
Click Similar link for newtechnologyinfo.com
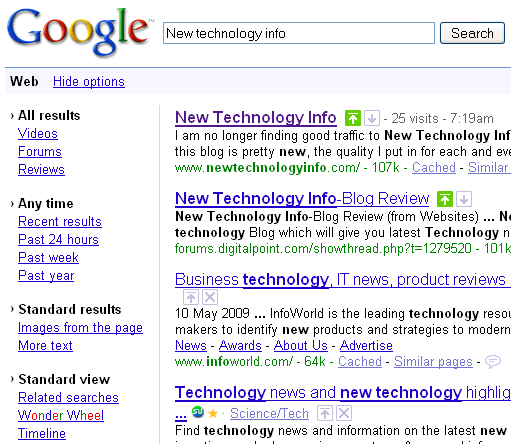point(489,167)
